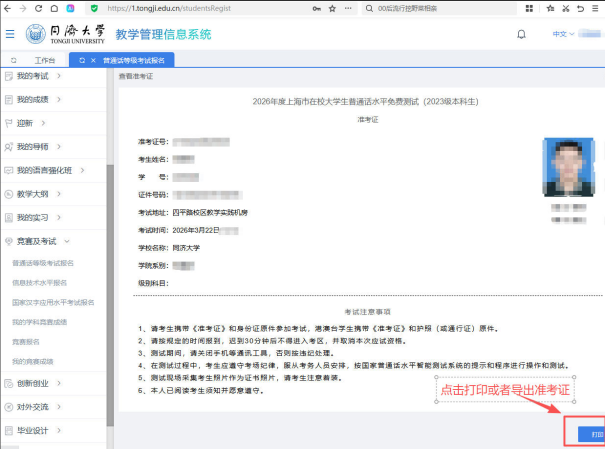Open the browser extensions grid icon
This screenshot has width=606, height=450.
point(529,8)
